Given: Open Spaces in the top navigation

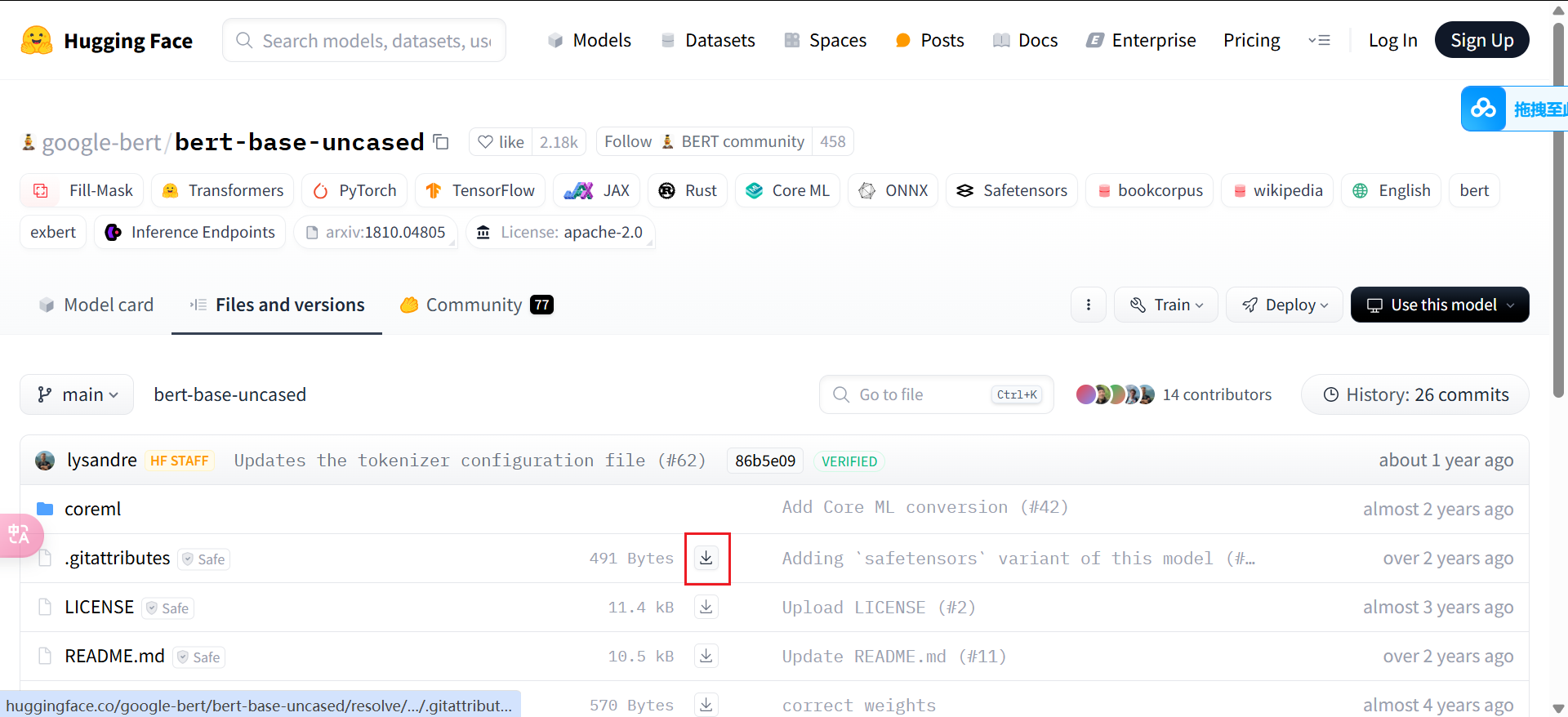Looking at the screenshot, I should [x=825, y=40].
